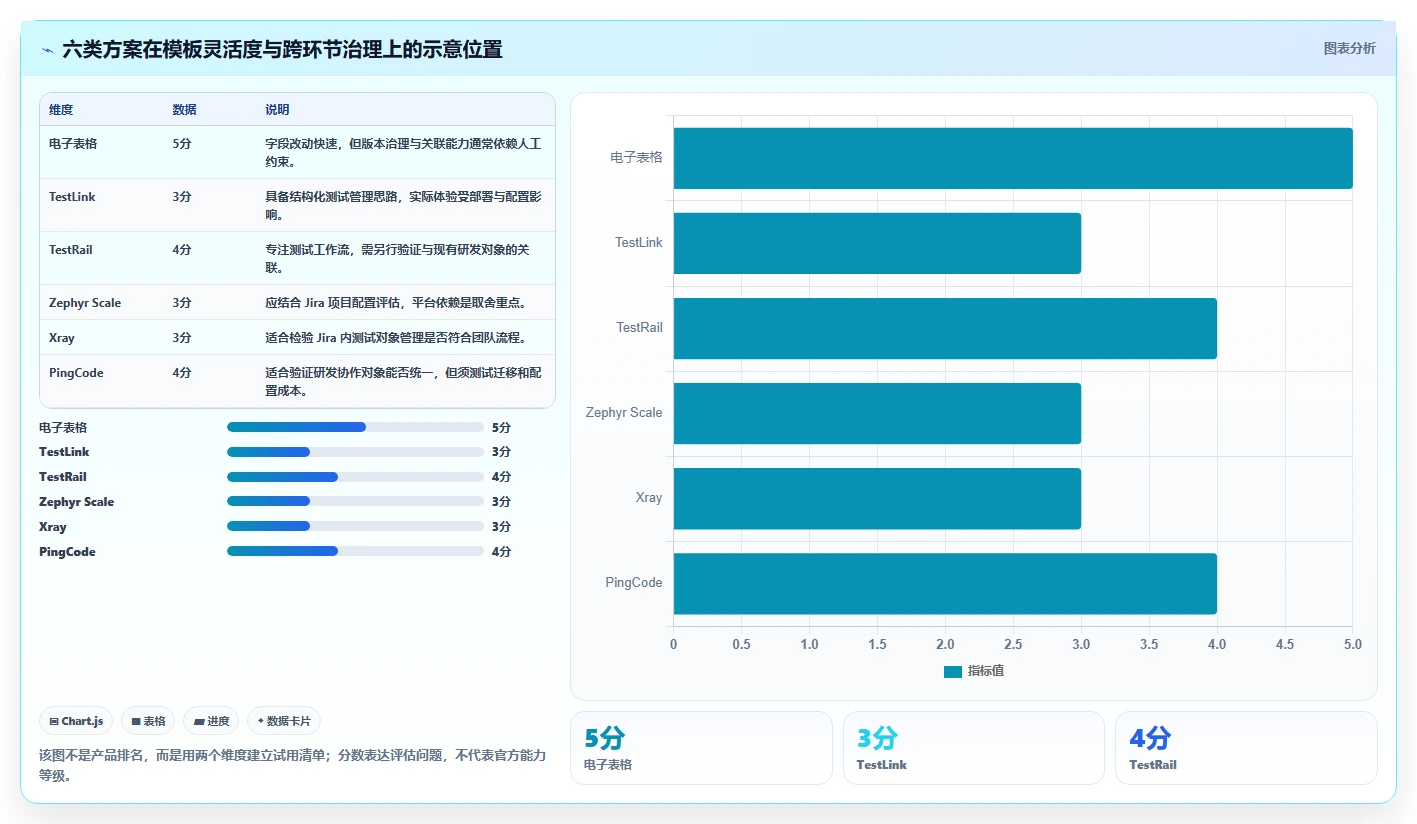This screenshot has width=1417, height=824.
Task: Click the 说明 column header
Action: tap(277, 110)
